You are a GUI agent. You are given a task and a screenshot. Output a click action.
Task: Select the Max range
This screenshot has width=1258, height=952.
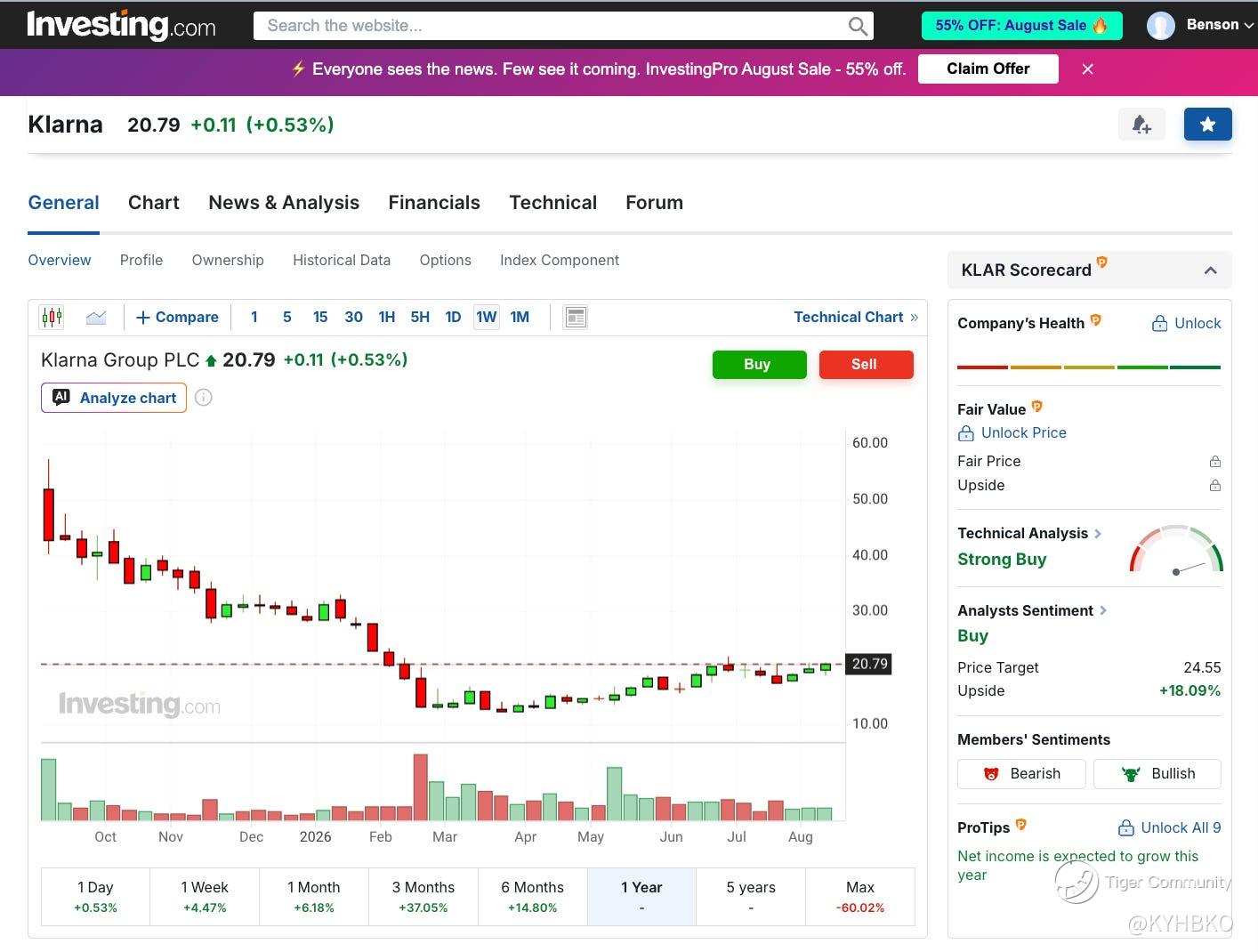[860, 897]
